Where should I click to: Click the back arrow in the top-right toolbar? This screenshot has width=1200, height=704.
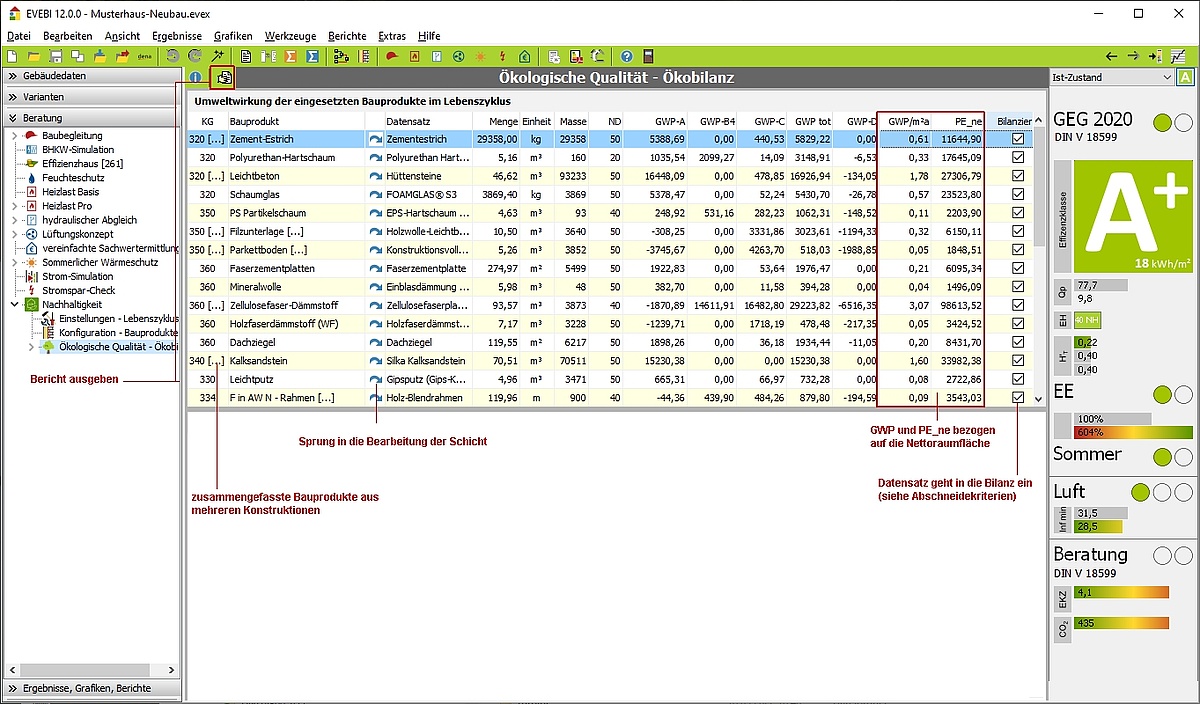(1111, 56)
